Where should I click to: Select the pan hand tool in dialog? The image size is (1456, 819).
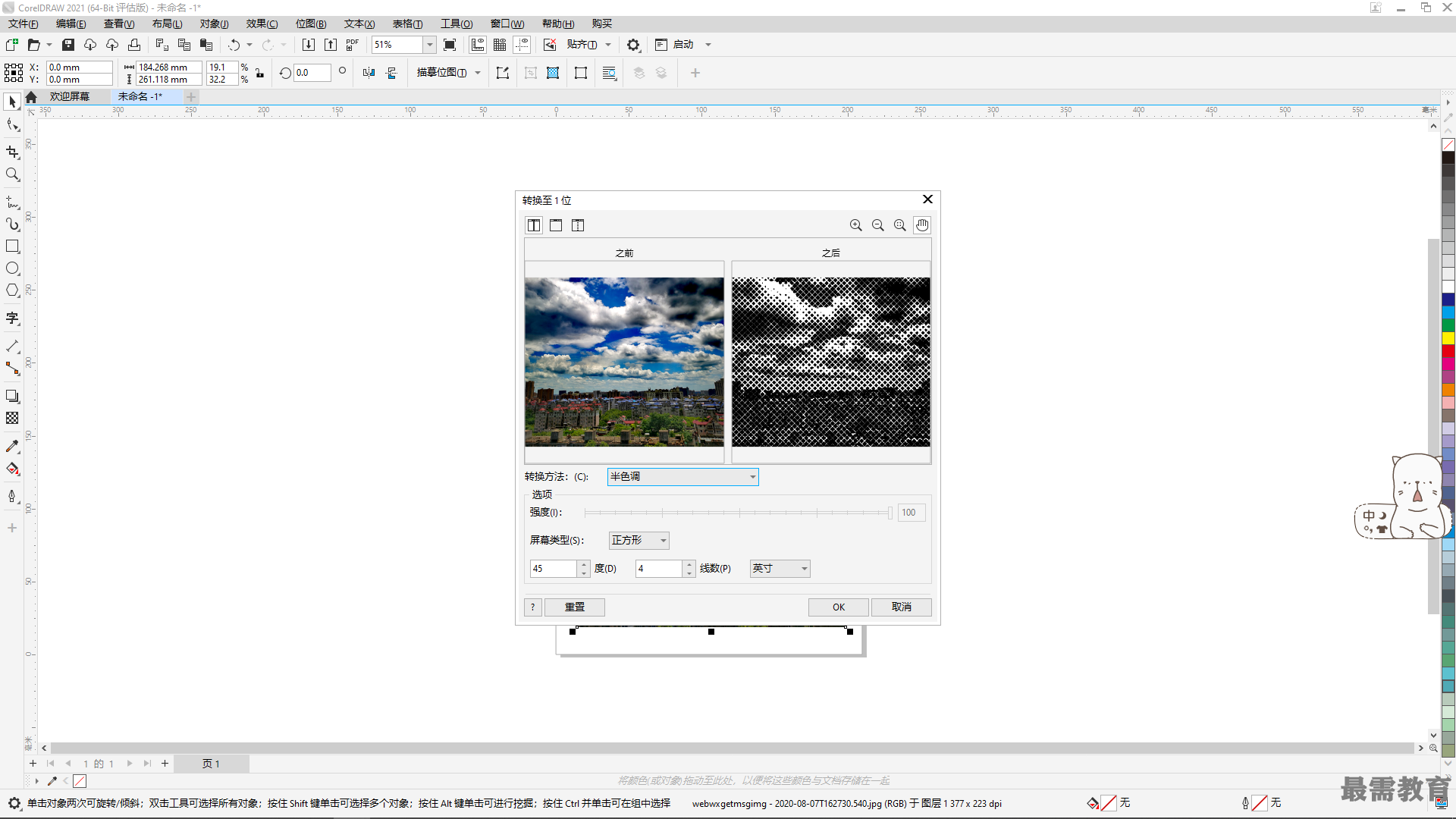coord(922,225)
